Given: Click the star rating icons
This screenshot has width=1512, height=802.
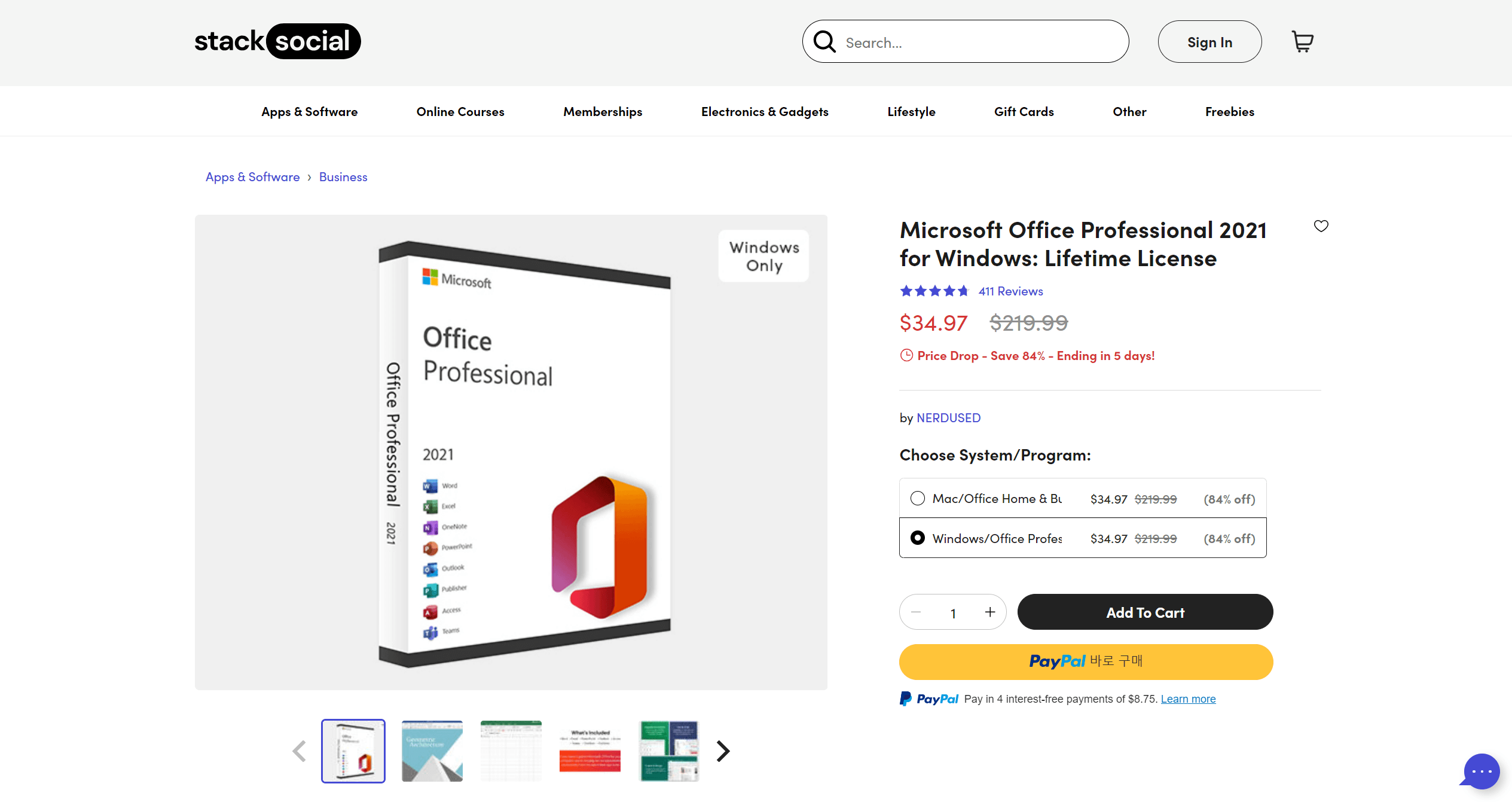Looking at the screenshot, I should (934, 291).
